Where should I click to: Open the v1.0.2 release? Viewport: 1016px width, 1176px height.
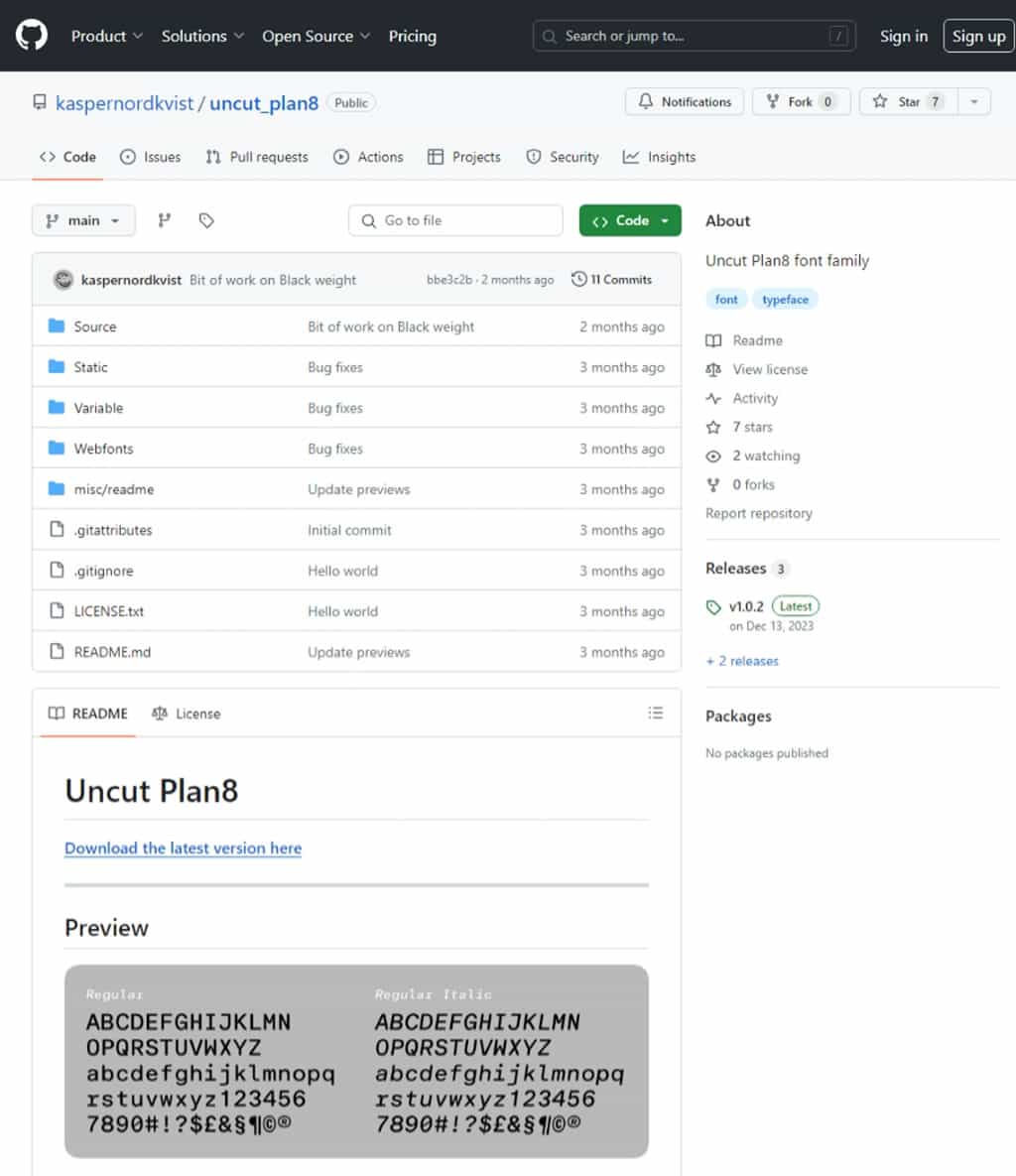[x=746, y=606]
